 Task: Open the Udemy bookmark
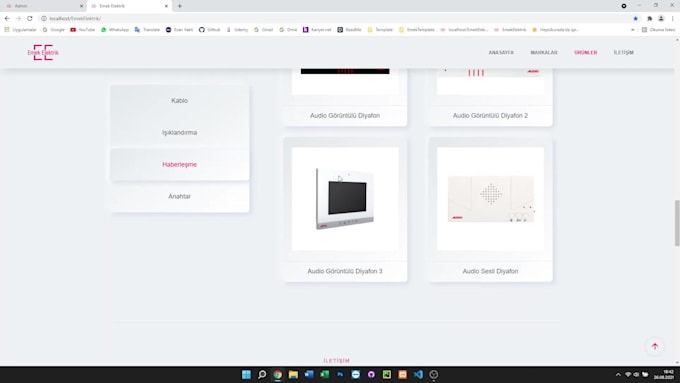coord(237,30)
